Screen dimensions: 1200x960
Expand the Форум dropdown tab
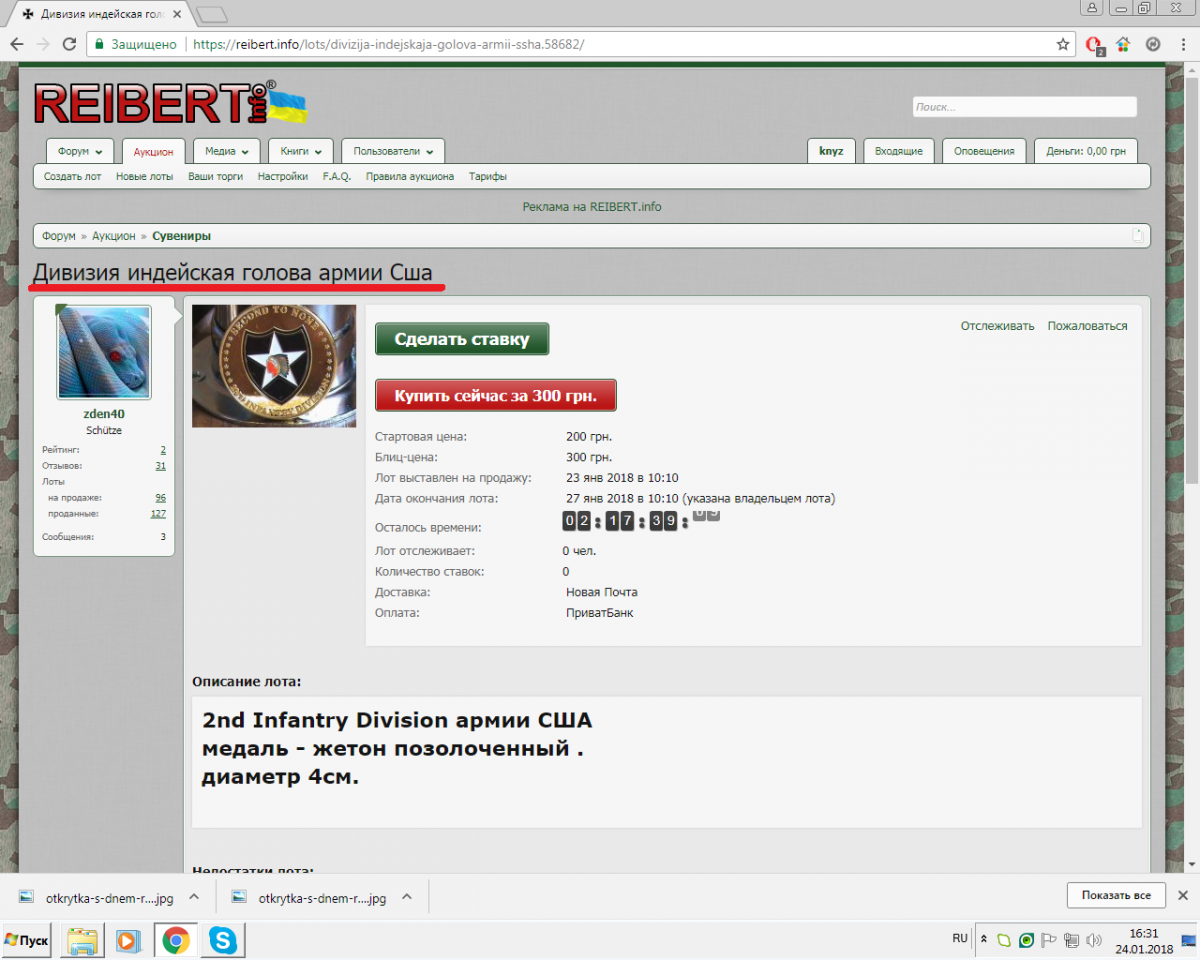[80, 151]
